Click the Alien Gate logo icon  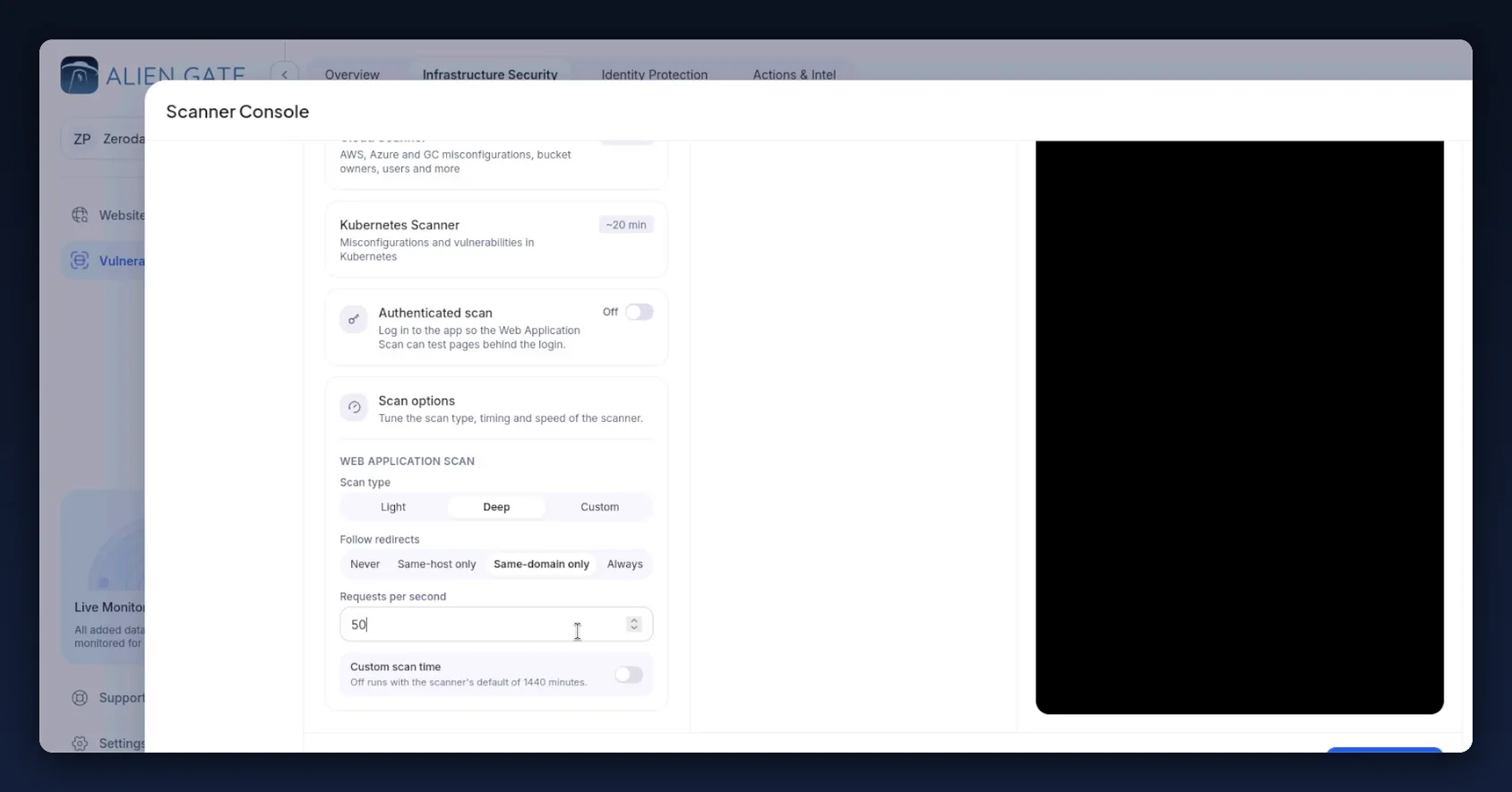(x=79, y=74)
